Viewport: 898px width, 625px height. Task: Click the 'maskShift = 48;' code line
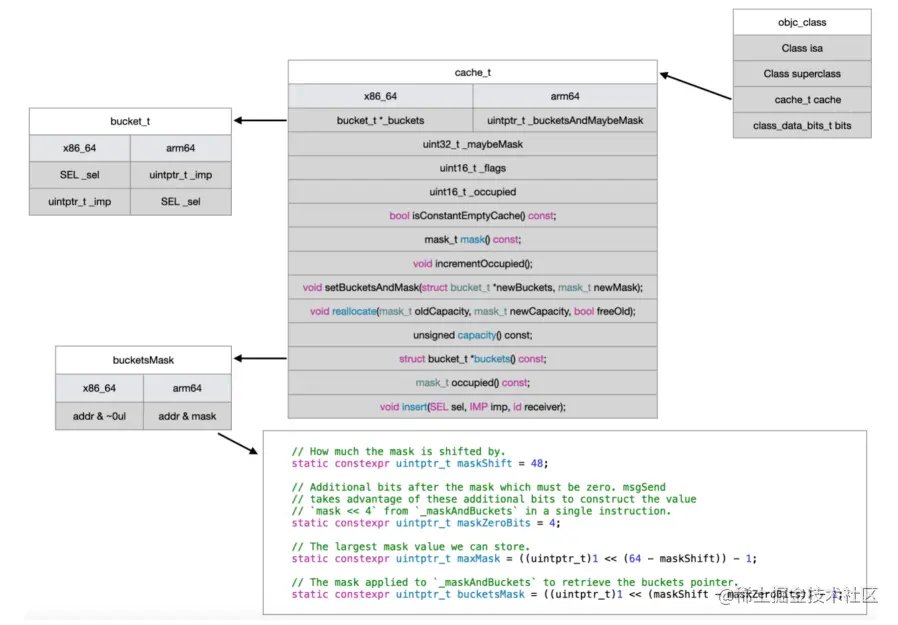pos(420,463)
